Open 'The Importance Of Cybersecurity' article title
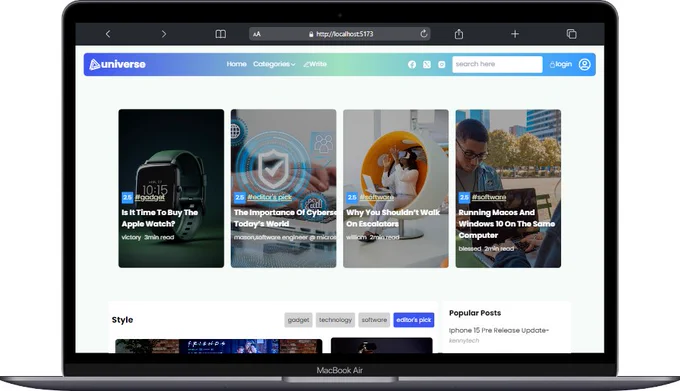 coord(284,218)
